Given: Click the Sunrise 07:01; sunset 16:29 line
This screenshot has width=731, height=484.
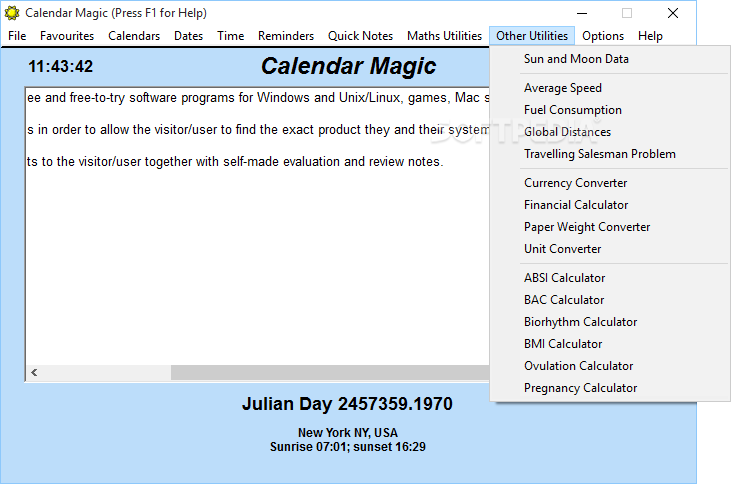Looking at the screenshot, I should tap(348, 447).
